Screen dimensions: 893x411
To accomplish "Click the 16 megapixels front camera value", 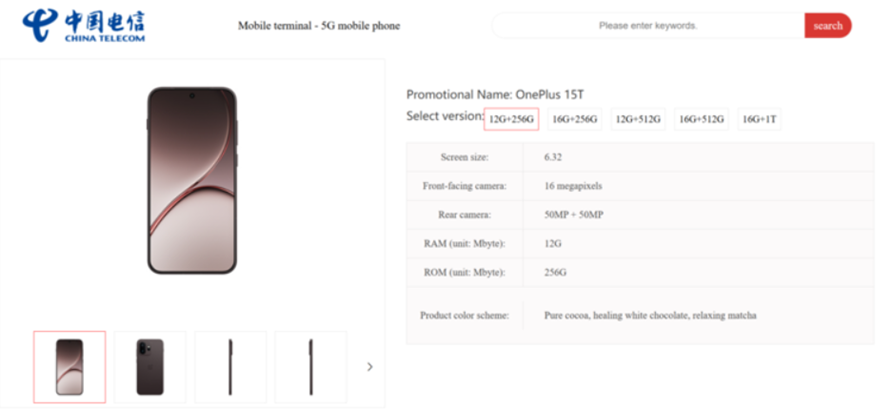I will [573, 186].
